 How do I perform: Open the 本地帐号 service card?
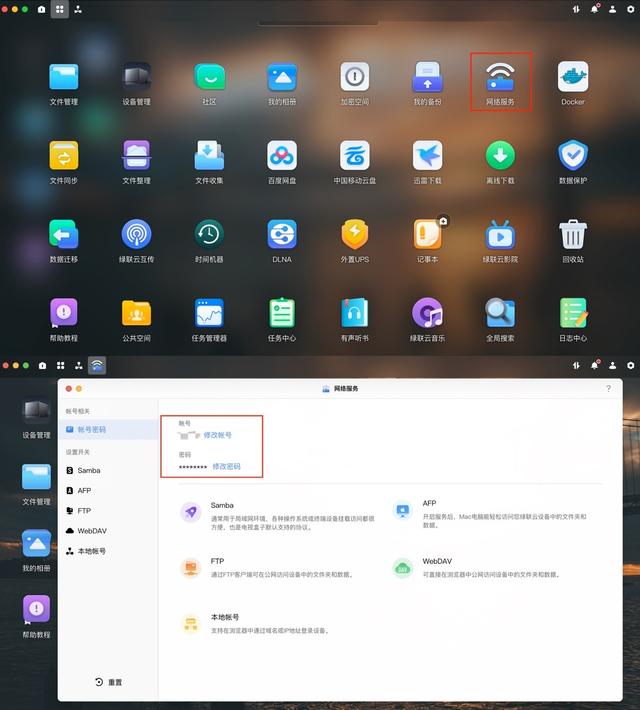click(x=255, y=624)
